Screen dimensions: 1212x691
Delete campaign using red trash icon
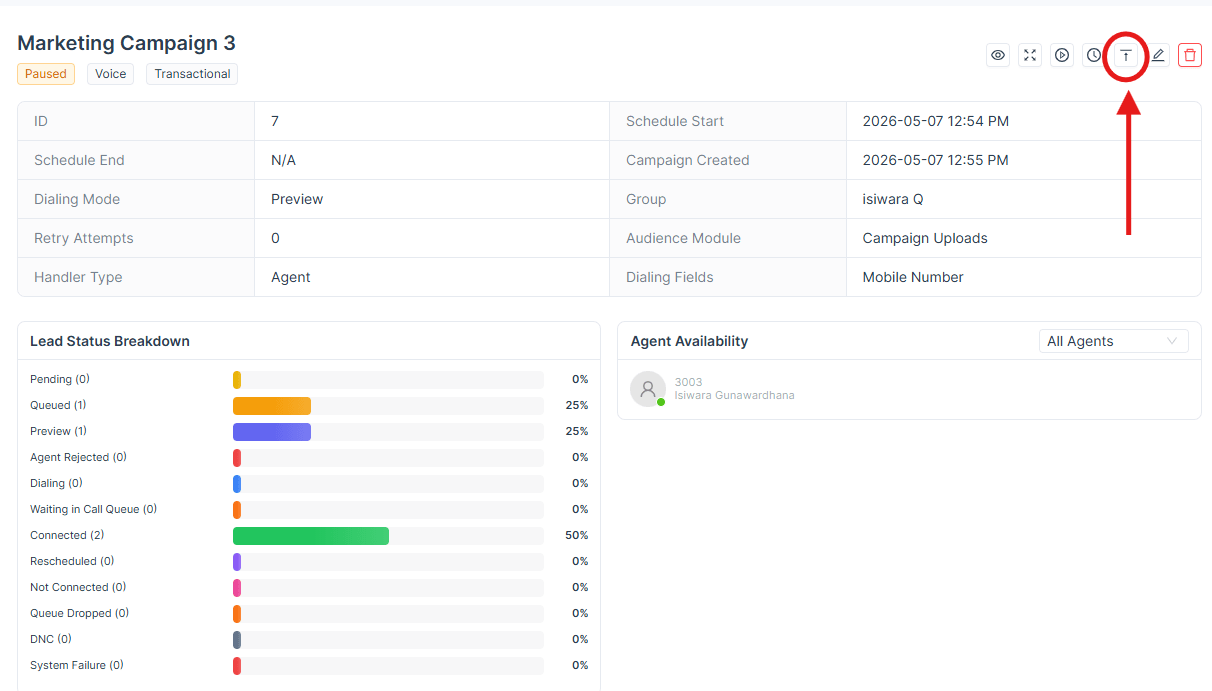point(1190,55)
